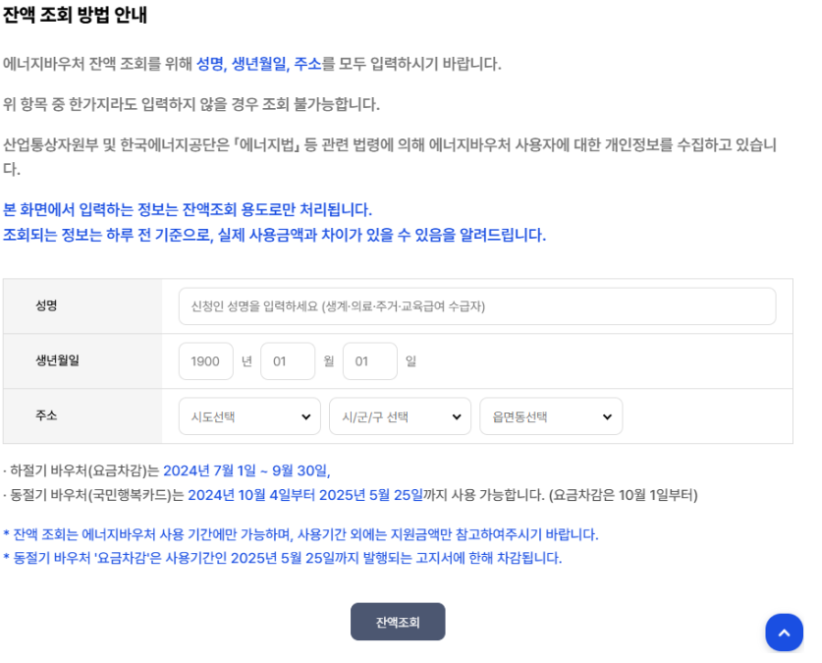
Task: Click the note starting * 잔액 조회는 에너지바우처
Action: click(x=301, y=535)
